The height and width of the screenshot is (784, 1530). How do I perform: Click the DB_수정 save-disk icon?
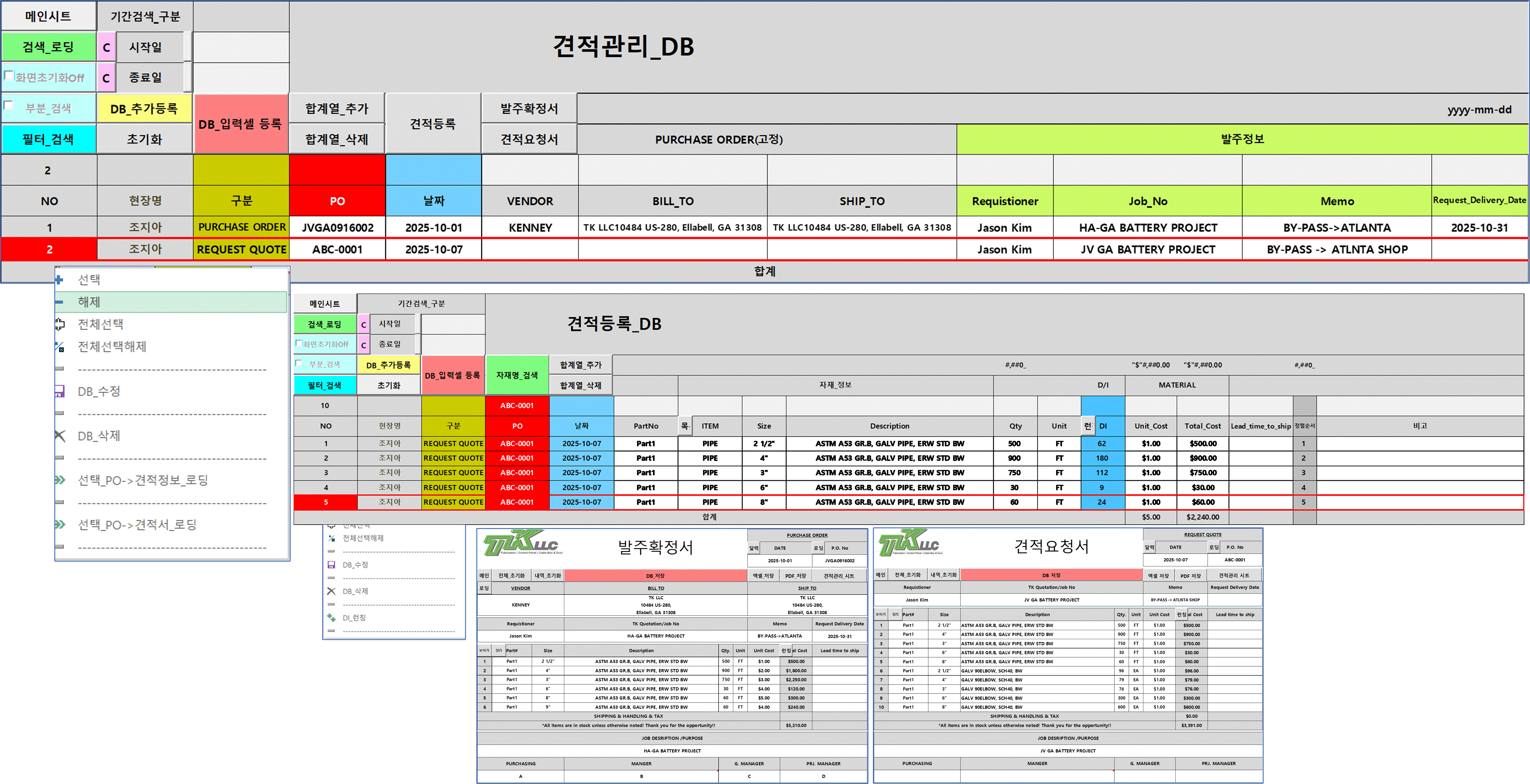coord(60,391)
